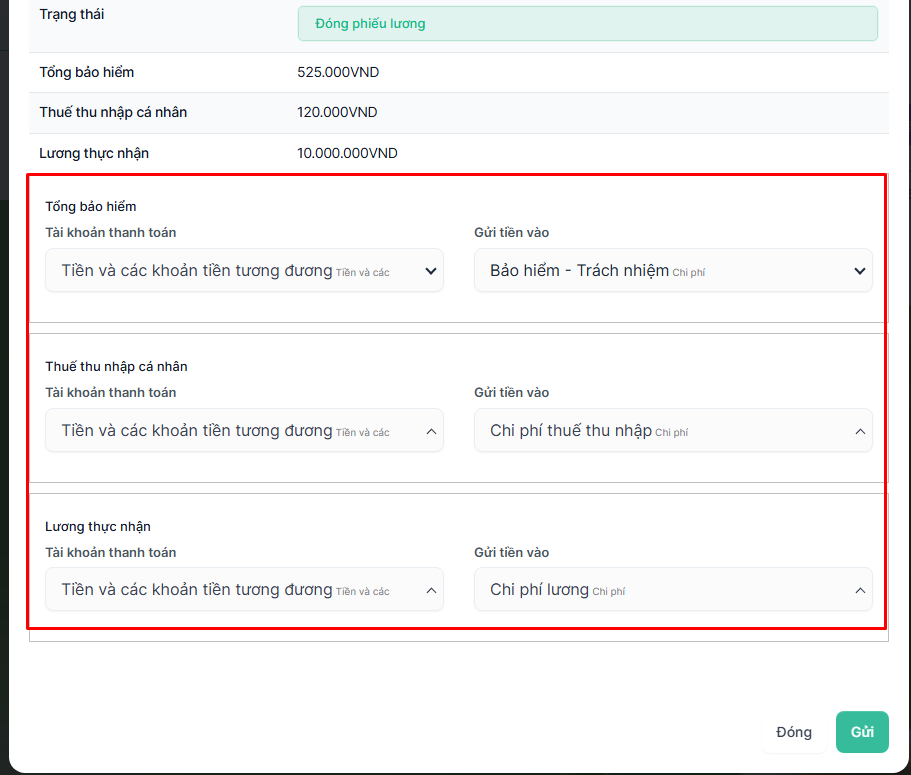
Task: Click Gửi tiền vào label above Chi phí lương
Action: tap(511, 553)
